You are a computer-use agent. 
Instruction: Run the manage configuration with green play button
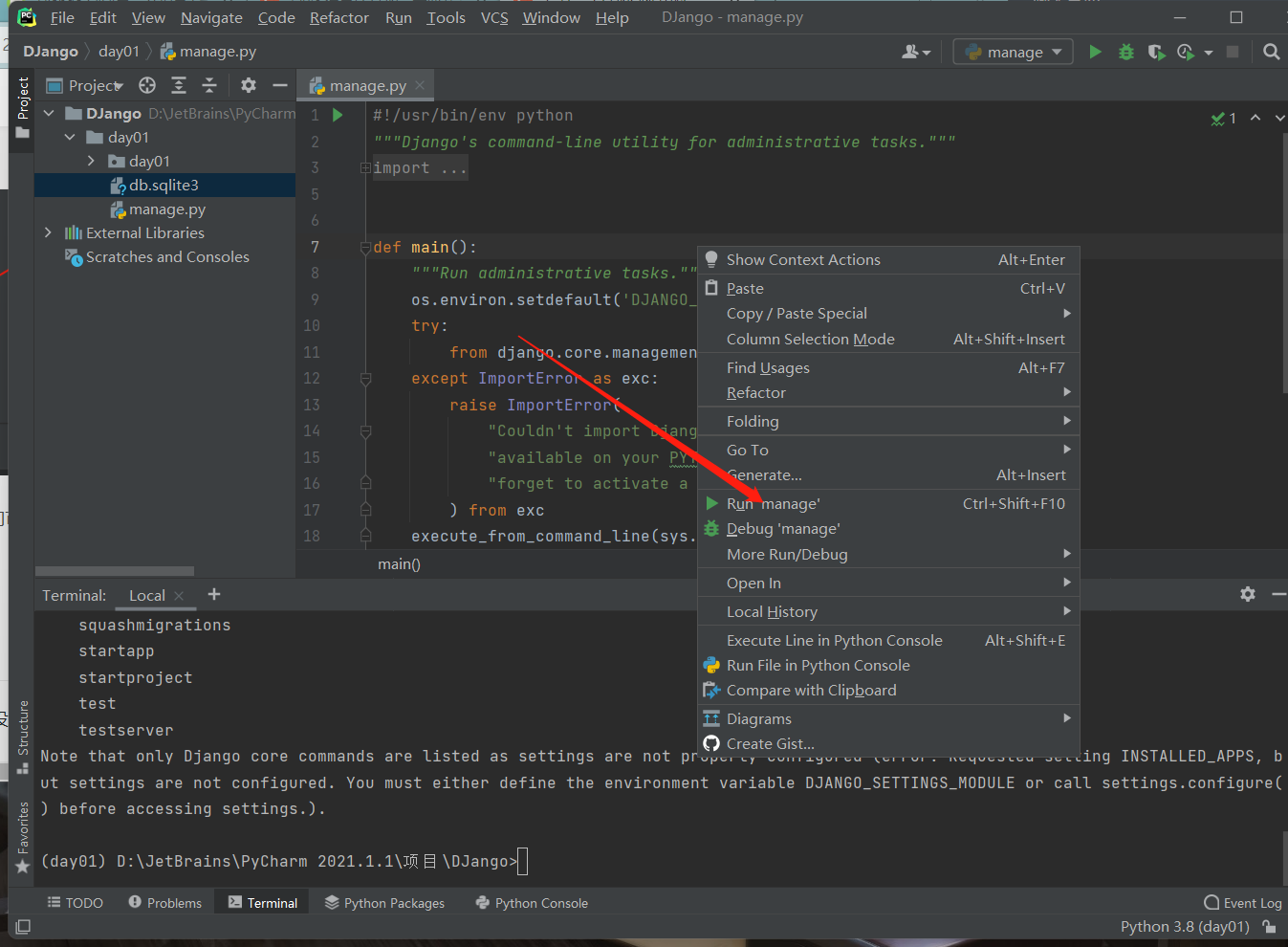[1095, 52]
